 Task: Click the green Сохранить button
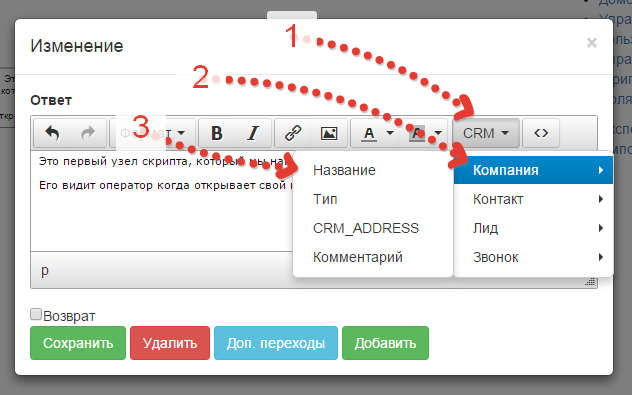coord(78,343)
